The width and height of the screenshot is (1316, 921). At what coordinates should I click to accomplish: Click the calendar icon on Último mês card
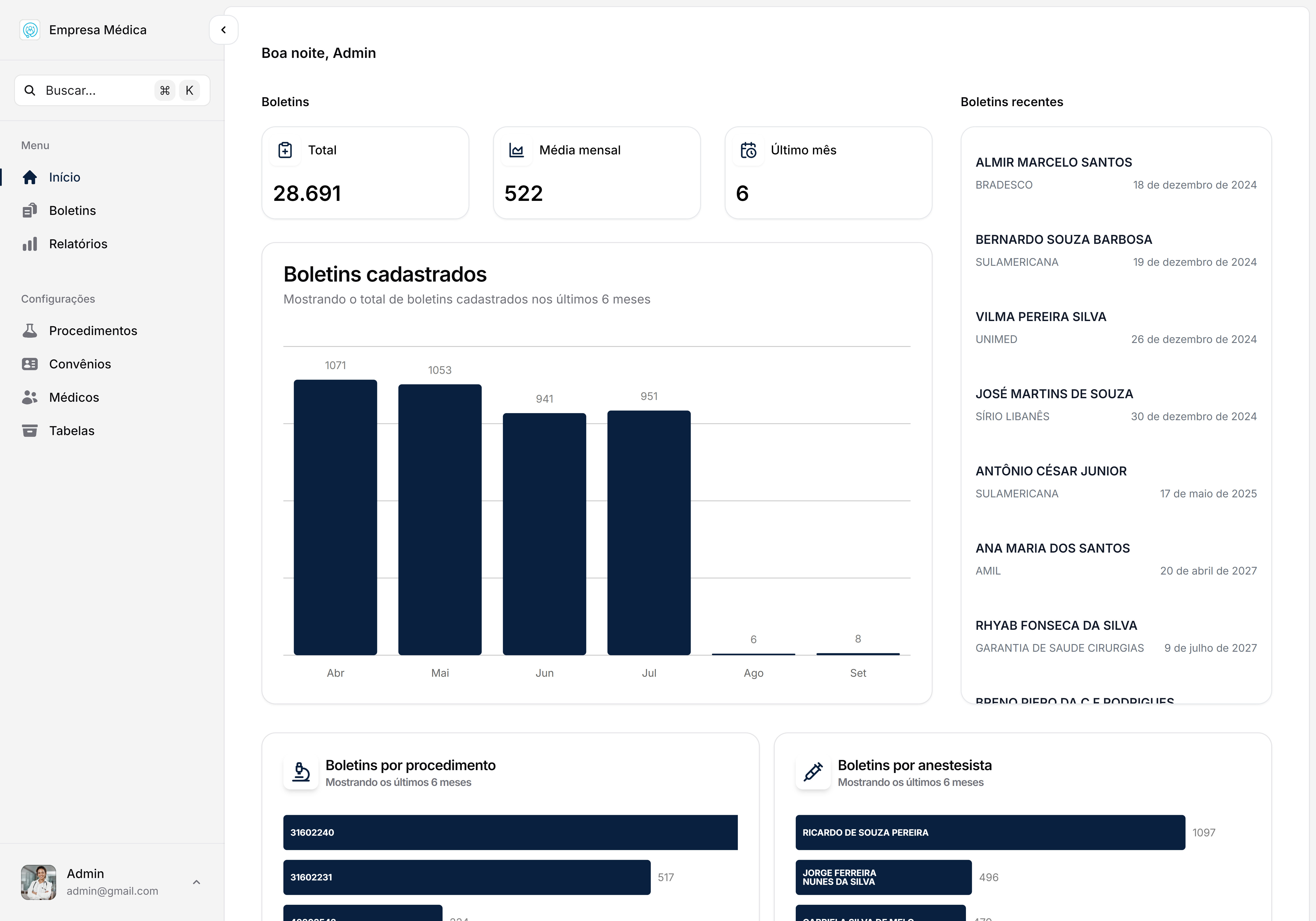click(749, 150)
